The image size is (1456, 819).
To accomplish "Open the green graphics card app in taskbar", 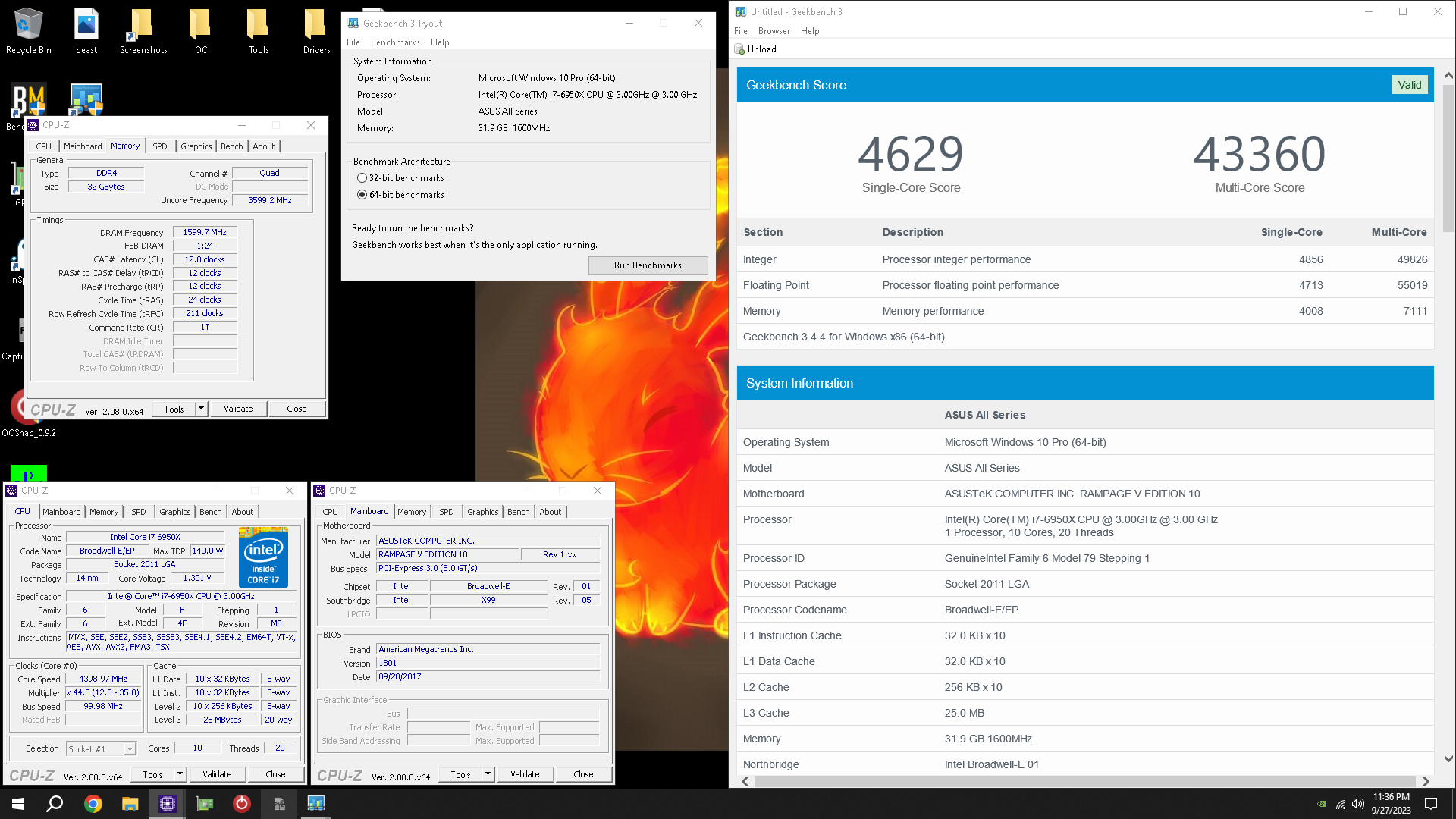I will click(x=205, y=804).
